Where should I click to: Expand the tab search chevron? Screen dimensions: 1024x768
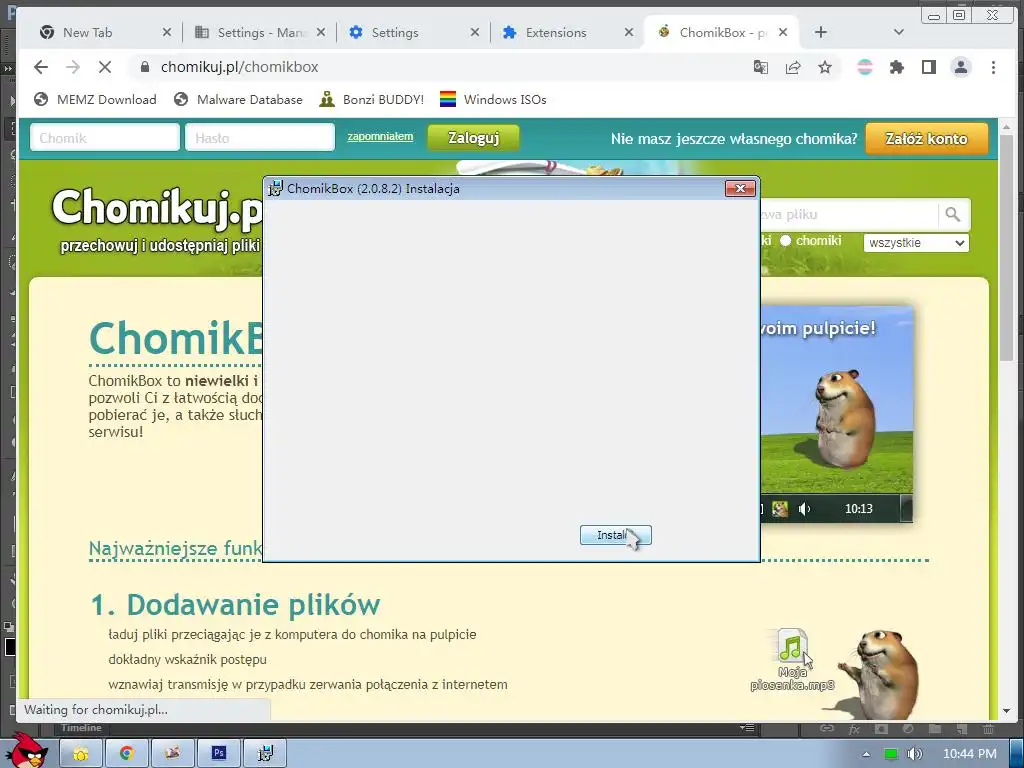(899, 32)
